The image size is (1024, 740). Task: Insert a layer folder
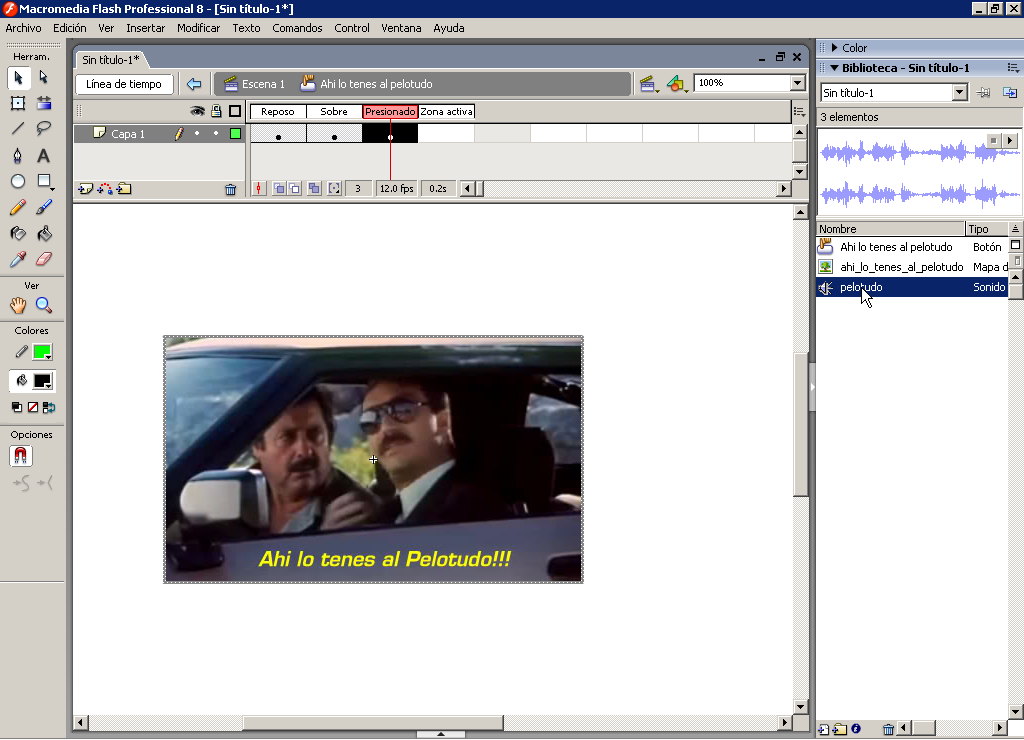coord(124,189)
